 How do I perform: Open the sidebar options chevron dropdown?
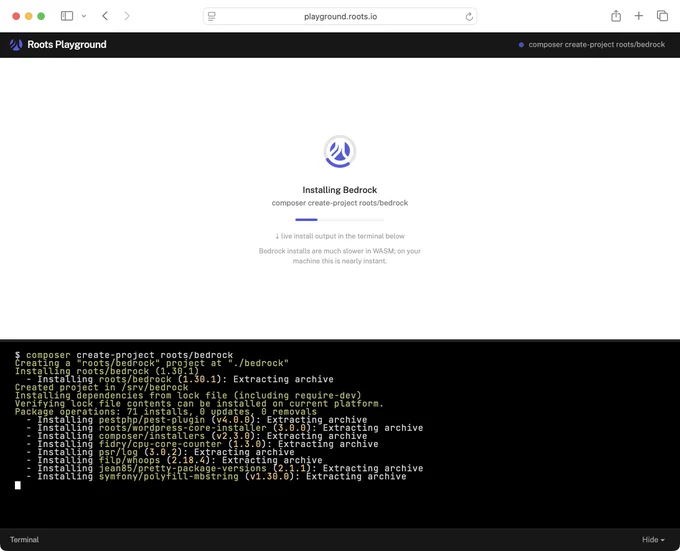pyautogui.click(x=84, y=16)
